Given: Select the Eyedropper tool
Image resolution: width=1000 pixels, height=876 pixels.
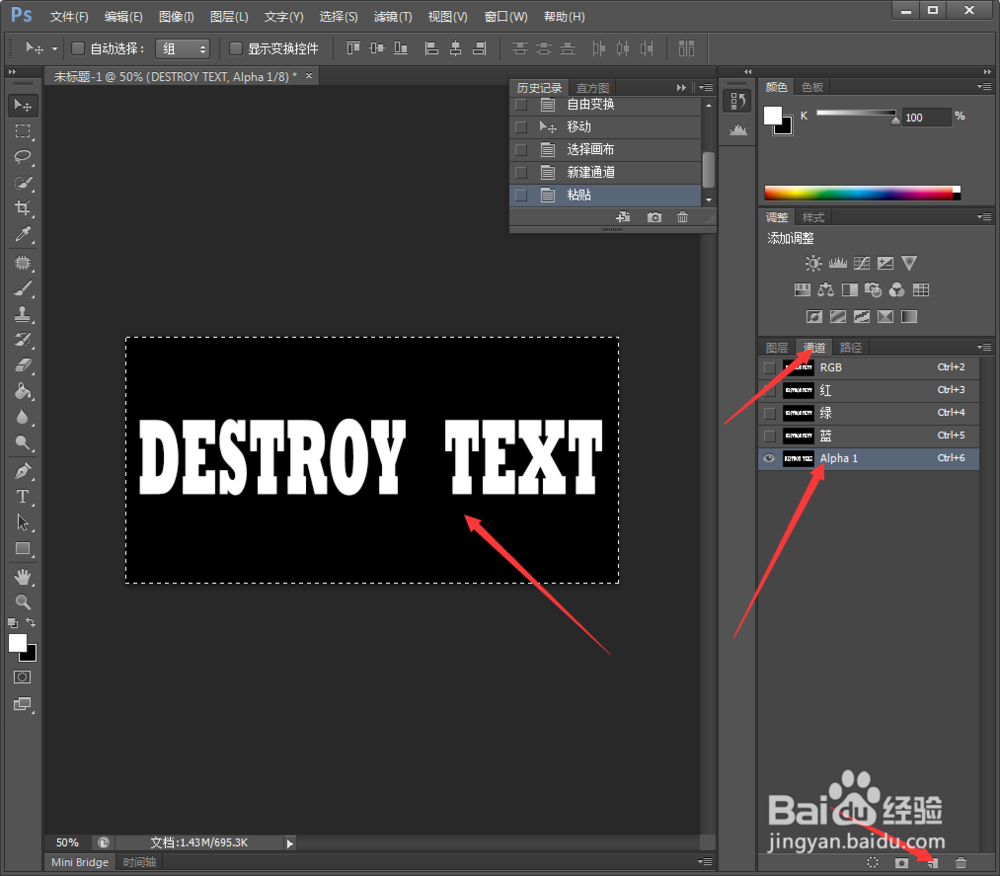Looking at the screenshot, I should (23, 234).
